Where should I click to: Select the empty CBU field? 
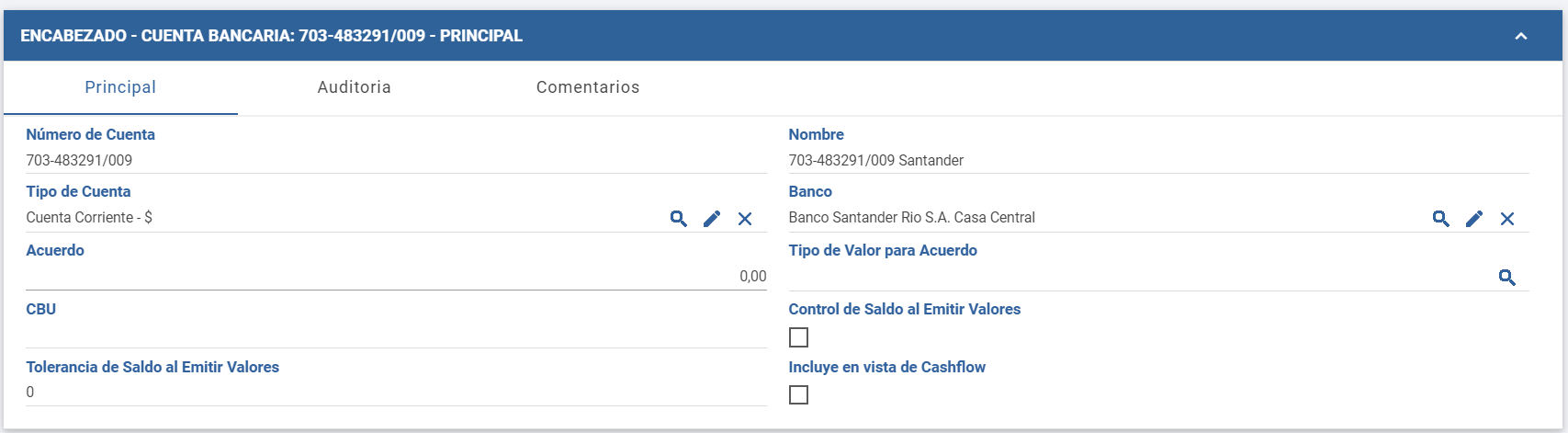[x=395, y=334]
